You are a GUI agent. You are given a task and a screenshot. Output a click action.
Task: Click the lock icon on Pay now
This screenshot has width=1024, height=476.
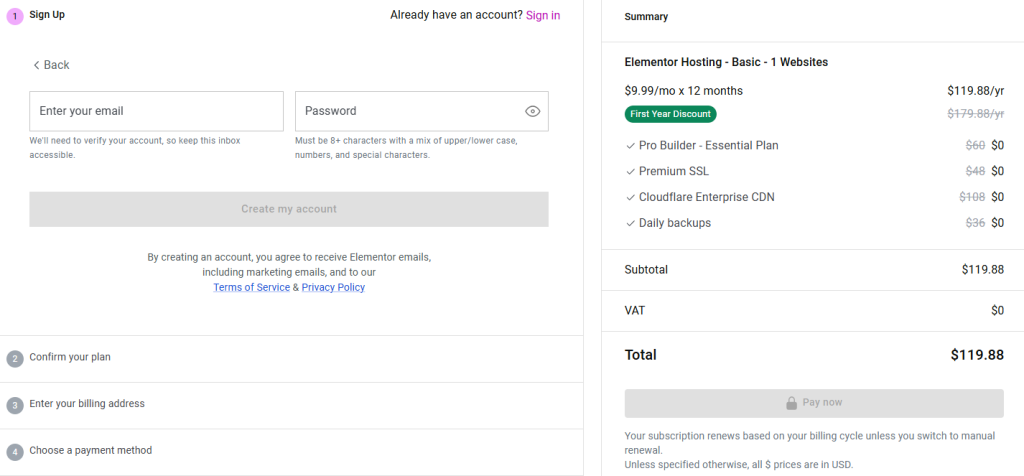791,403
